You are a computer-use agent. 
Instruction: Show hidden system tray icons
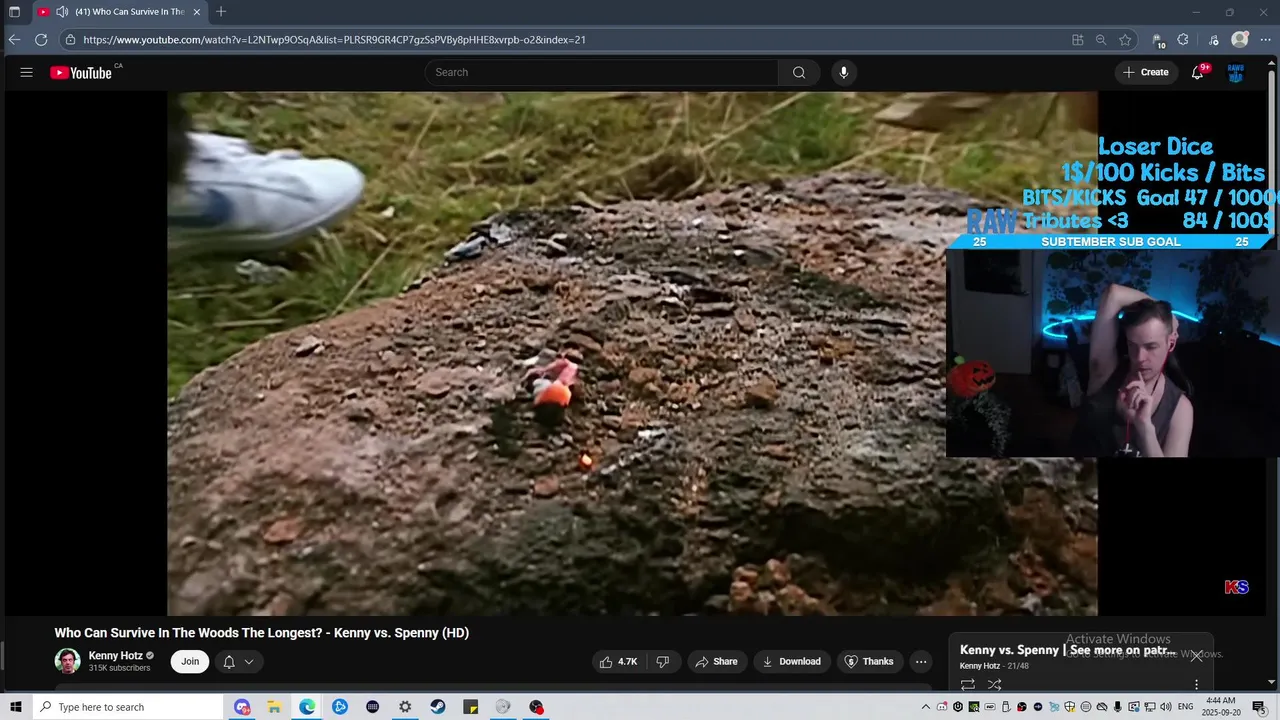[926, 707]
